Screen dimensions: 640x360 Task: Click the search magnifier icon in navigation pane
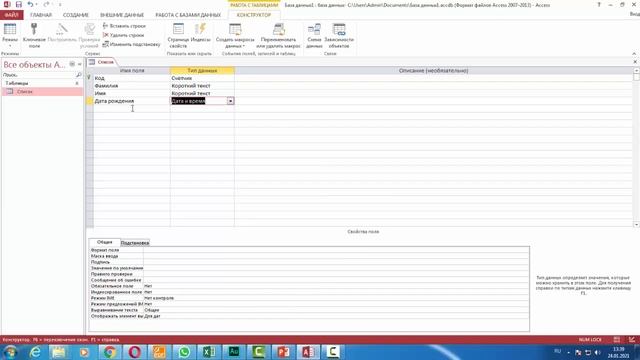[79, 75]
